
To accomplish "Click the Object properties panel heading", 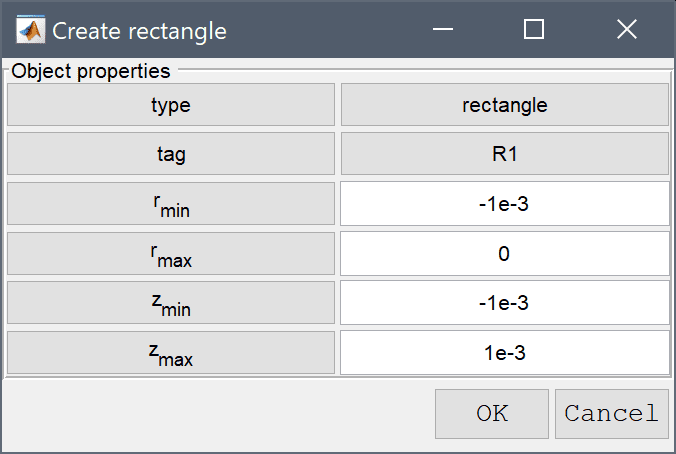I will click(x=91, y=71).
